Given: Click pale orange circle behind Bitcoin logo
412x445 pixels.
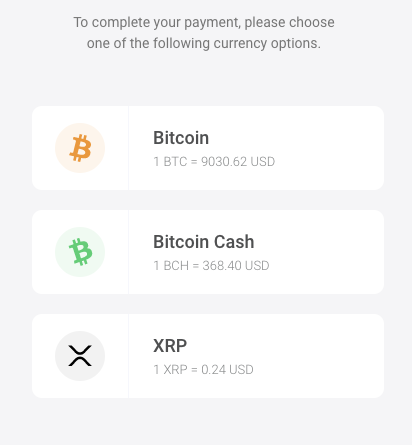Looking at the screenshot, I should click(80, 148).
